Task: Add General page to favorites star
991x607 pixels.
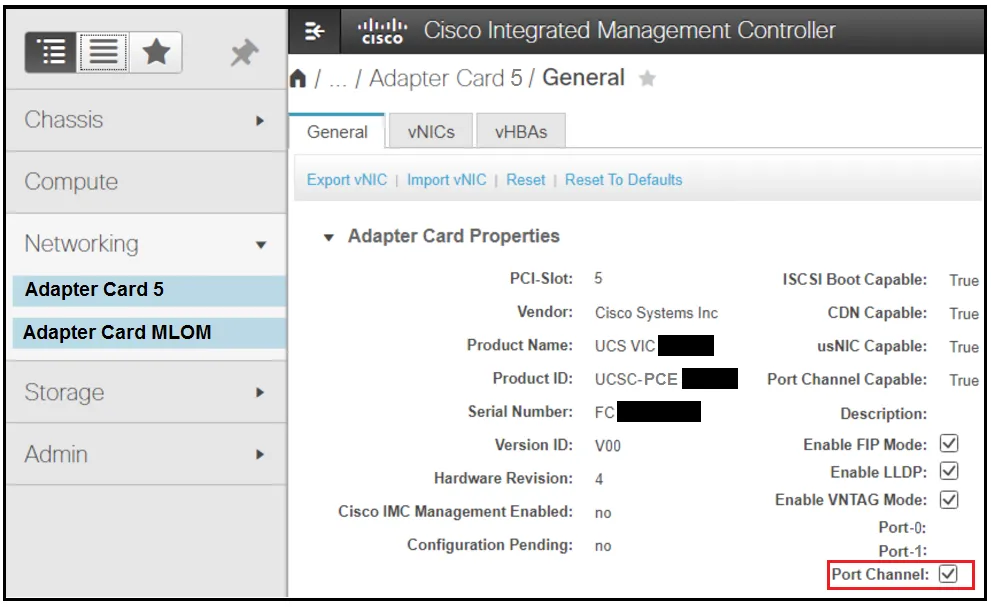Action: point(647,78)
